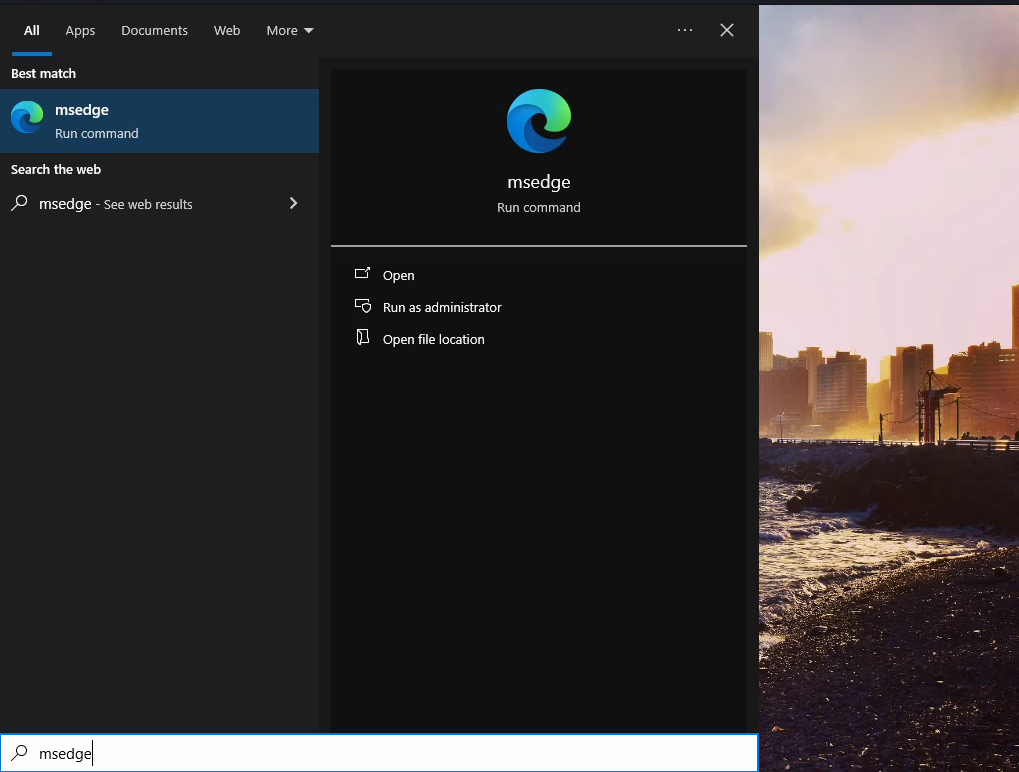Click the Run as administrator shield icon
The image size is (1019, 772).
point(362,306)
